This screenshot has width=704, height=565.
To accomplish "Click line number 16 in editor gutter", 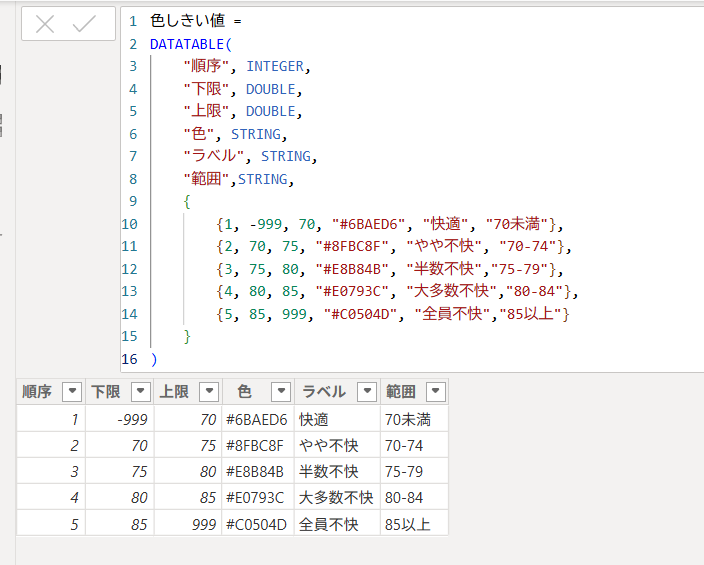I will 129,359.
